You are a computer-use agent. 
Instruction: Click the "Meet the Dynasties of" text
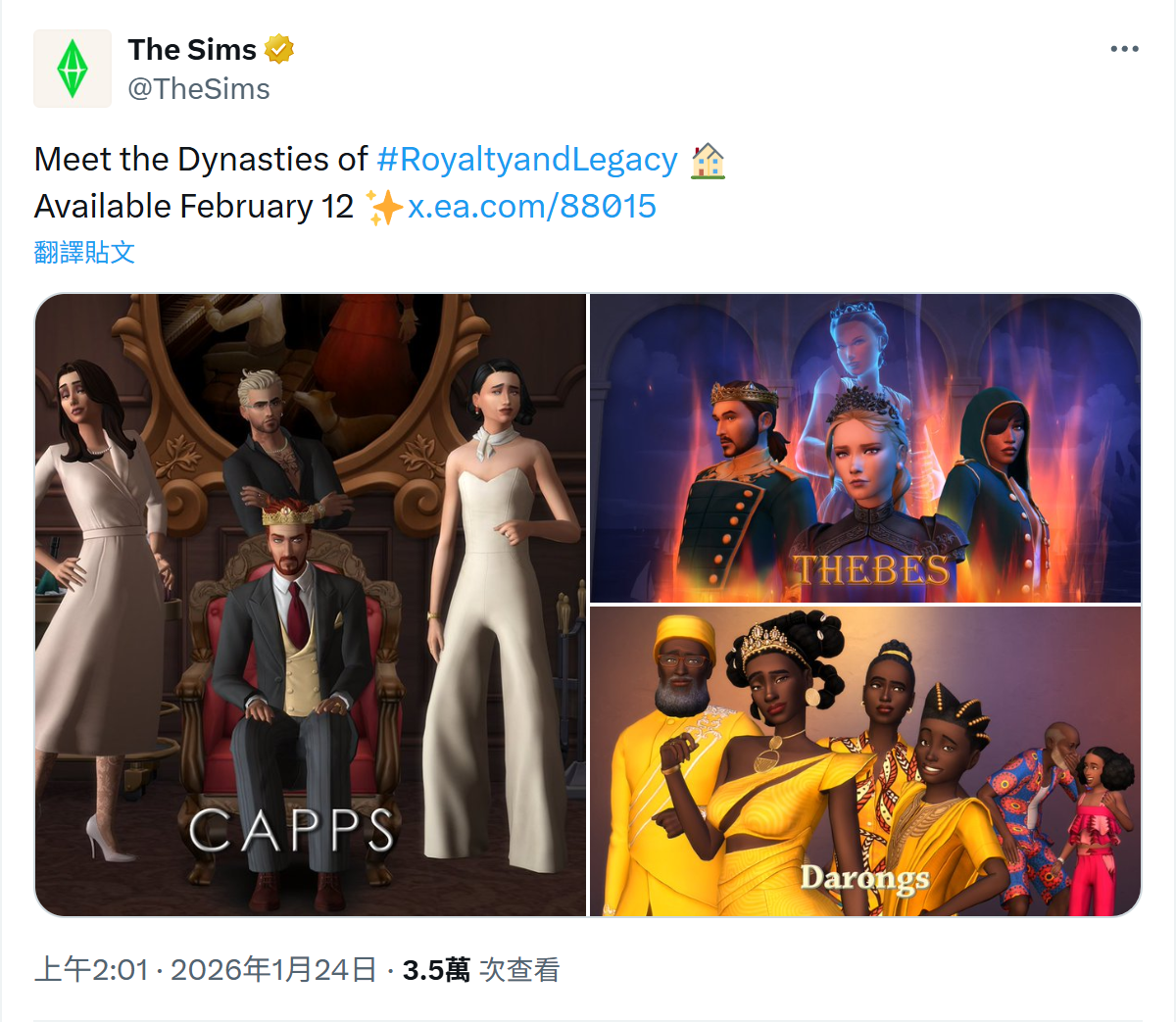201,159
